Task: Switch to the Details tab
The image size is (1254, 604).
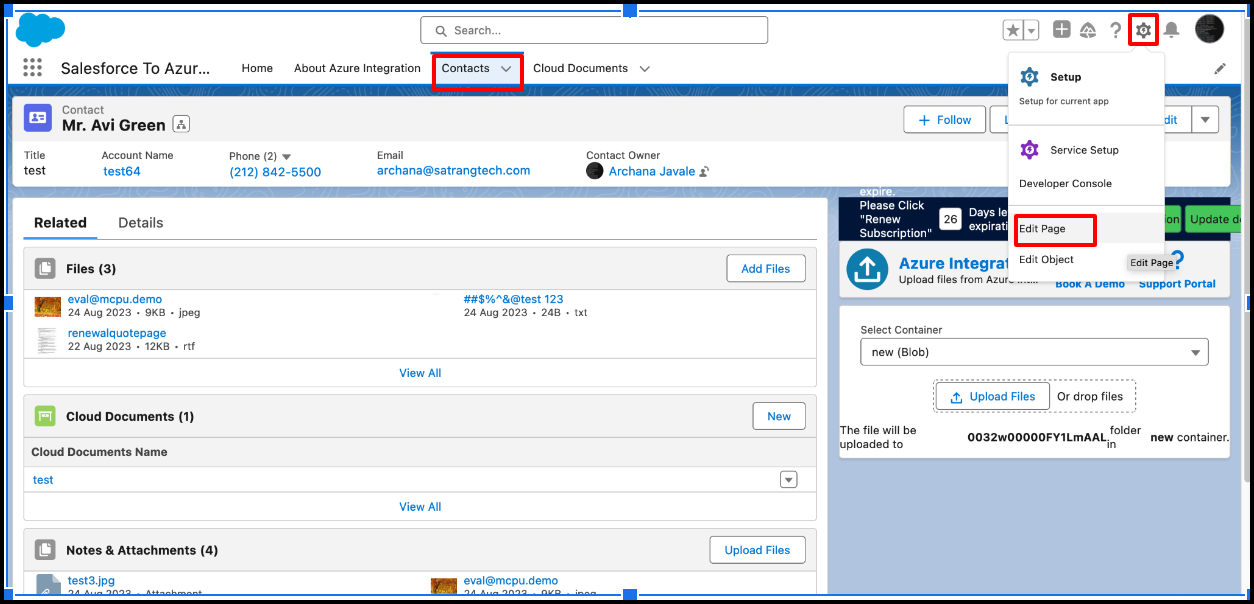Action: pyautogui.click(x=141, y=223)
